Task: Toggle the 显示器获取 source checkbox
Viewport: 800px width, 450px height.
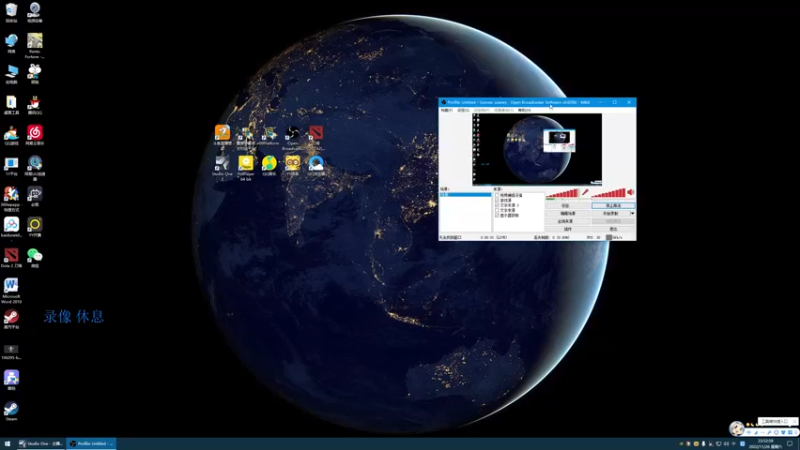Action: click(497, 215)
